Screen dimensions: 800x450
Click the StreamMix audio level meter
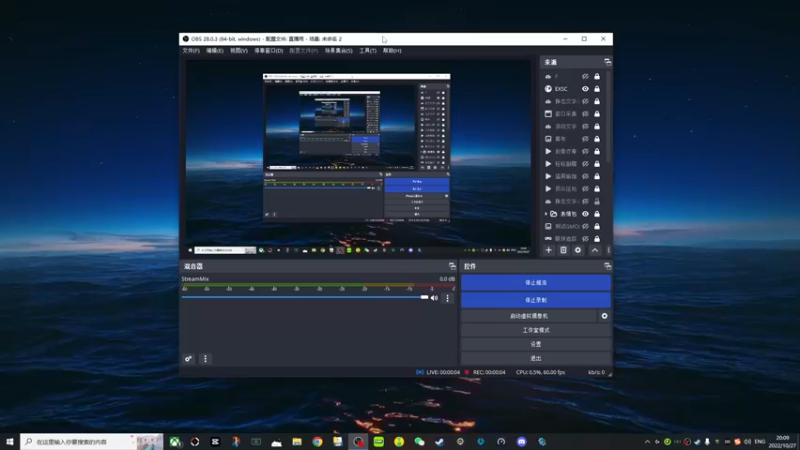point(318,285)
